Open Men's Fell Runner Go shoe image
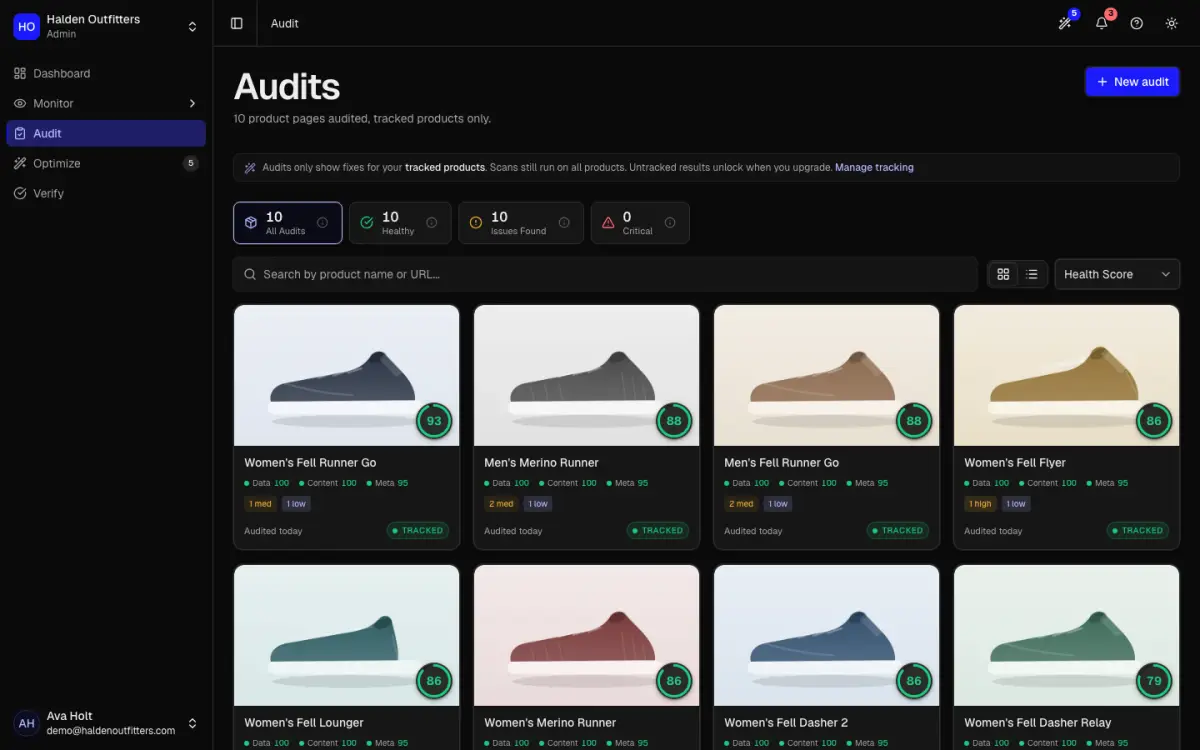The height and width of the screenshot is (750, 1200). (827, 375)
